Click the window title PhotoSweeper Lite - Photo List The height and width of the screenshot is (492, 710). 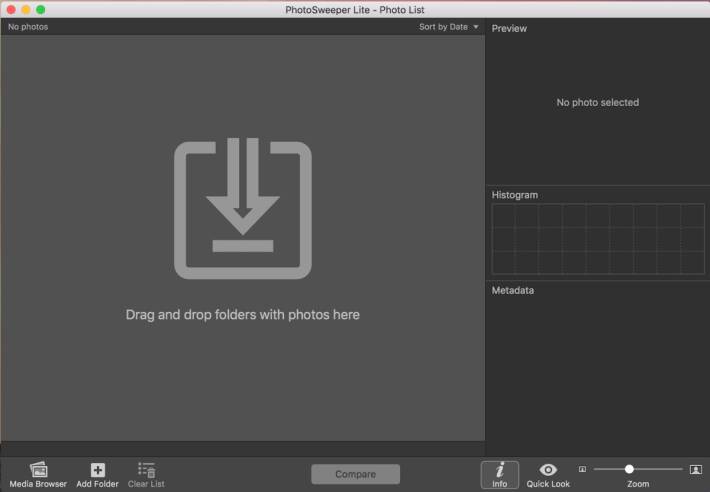click(355, 10)
